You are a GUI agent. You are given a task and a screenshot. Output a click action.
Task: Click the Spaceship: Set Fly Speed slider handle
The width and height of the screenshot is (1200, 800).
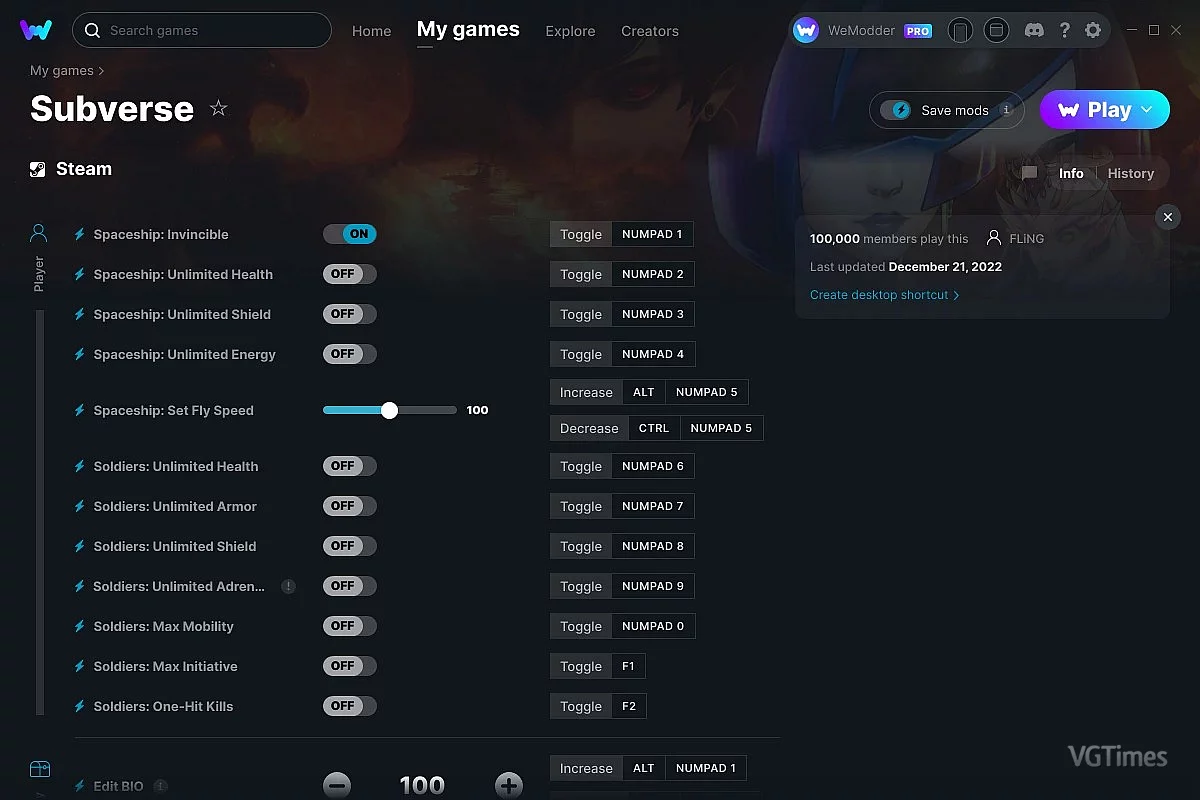click(x=390, y=410)
